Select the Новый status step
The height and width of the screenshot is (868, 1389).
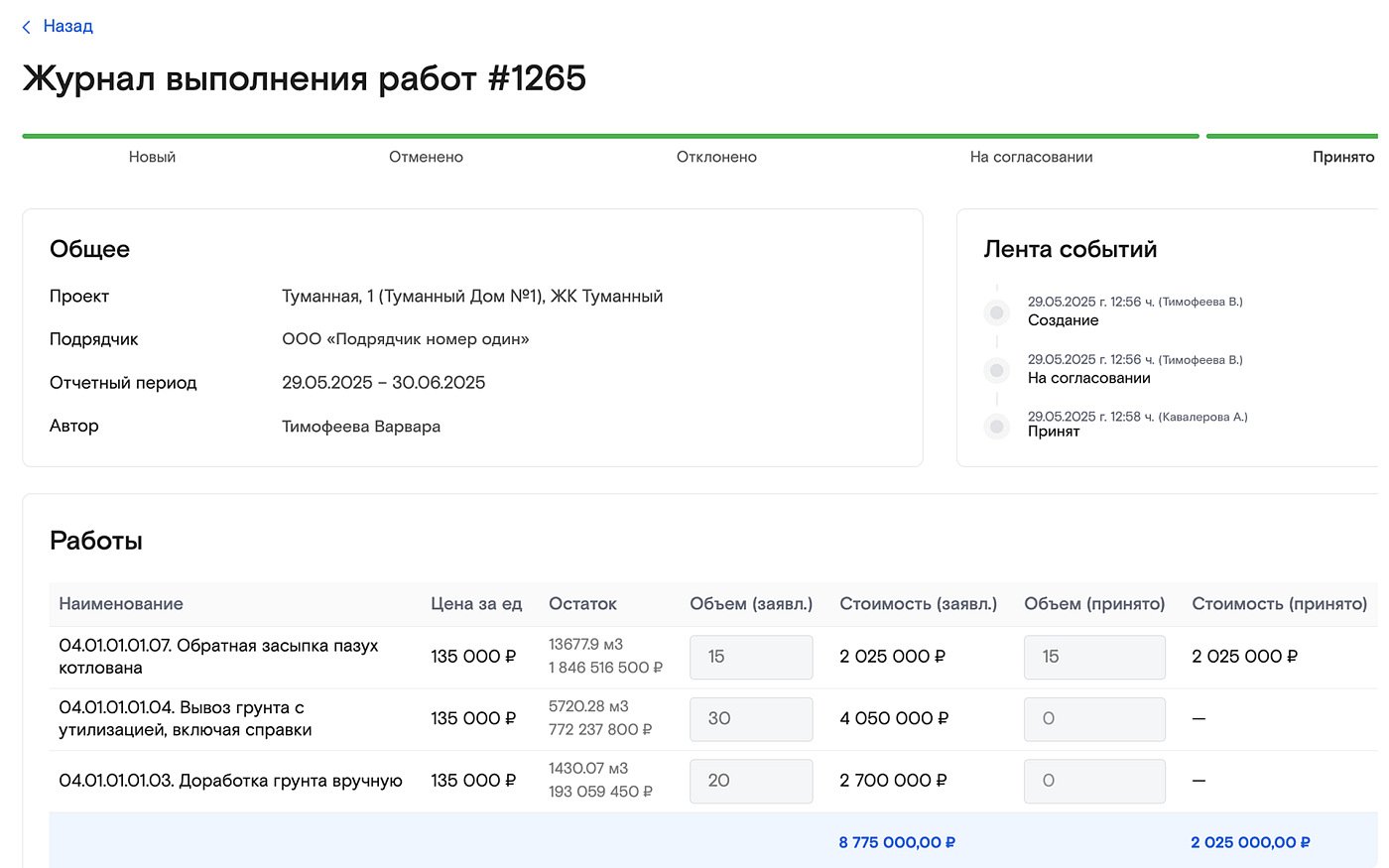tap(152, 157)
